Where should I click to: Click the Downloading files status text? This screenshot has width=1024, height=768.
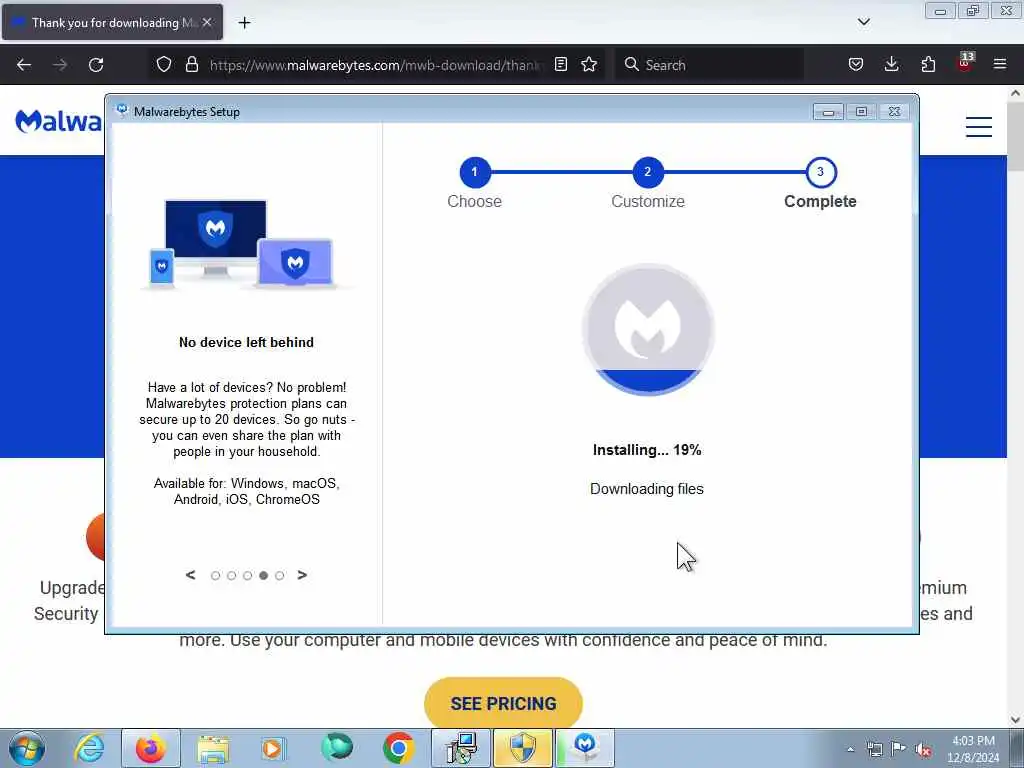(647, 489)
